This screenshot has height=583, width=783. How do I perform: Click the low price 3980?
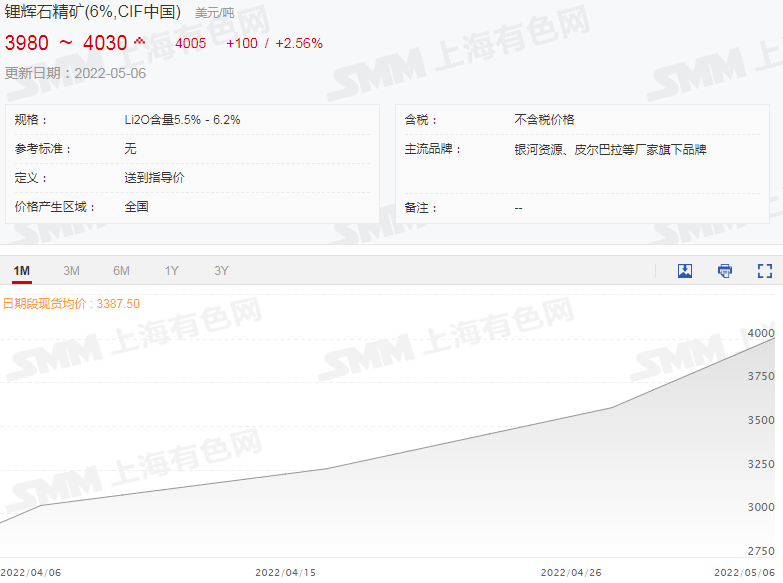(26, 43)
